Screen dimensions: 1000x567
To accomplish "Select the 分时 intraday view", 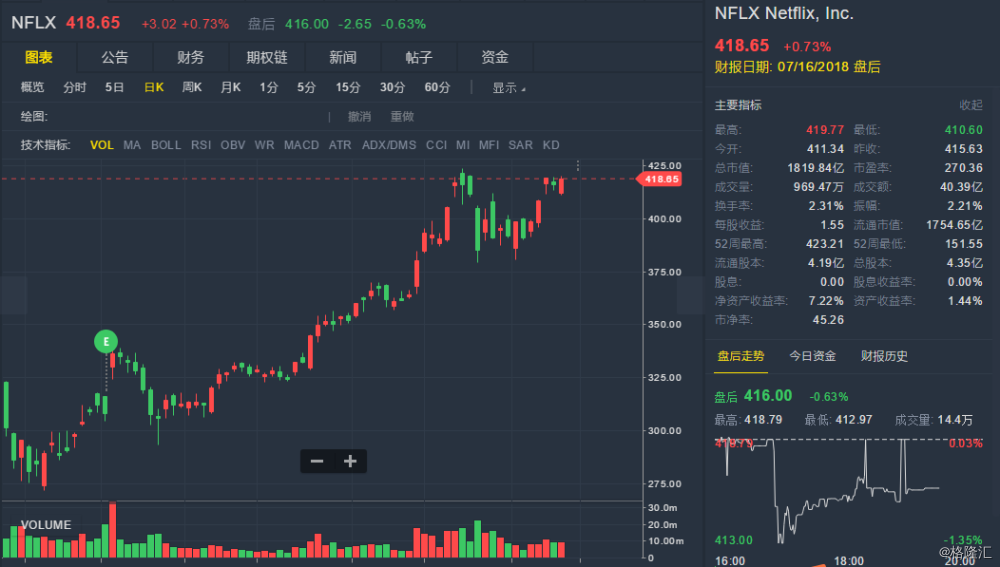I will (75, 87).
